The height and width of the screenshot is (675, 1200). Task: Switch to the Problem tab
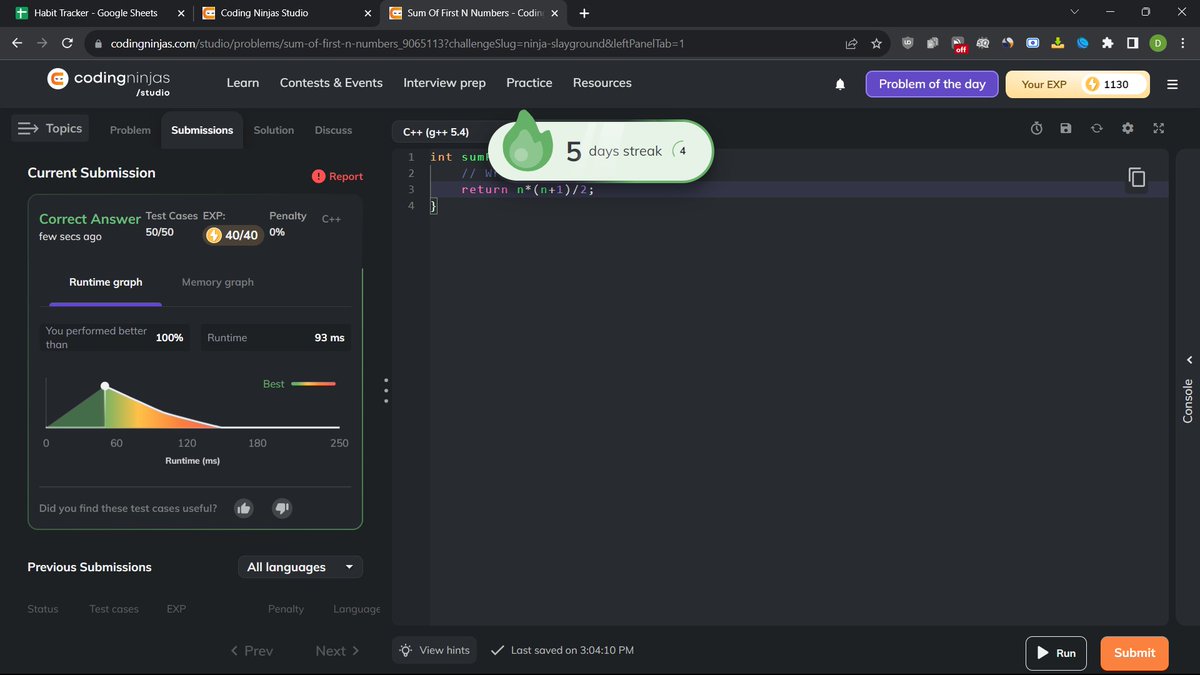click(x=130, y=130)
